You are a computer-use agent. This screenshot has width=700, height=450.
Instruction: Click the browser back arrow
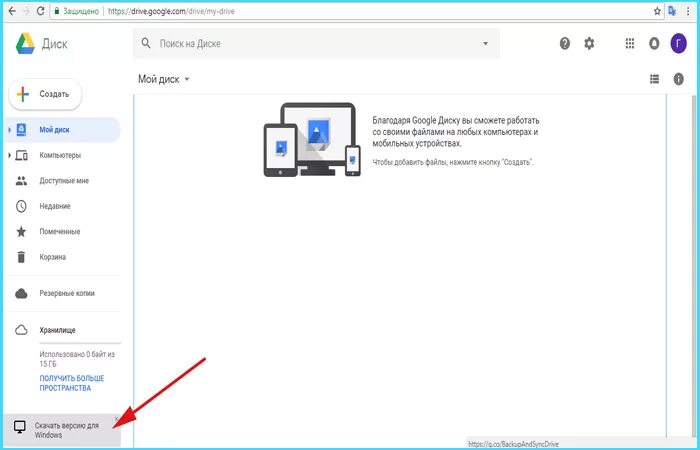pos(12,11)
